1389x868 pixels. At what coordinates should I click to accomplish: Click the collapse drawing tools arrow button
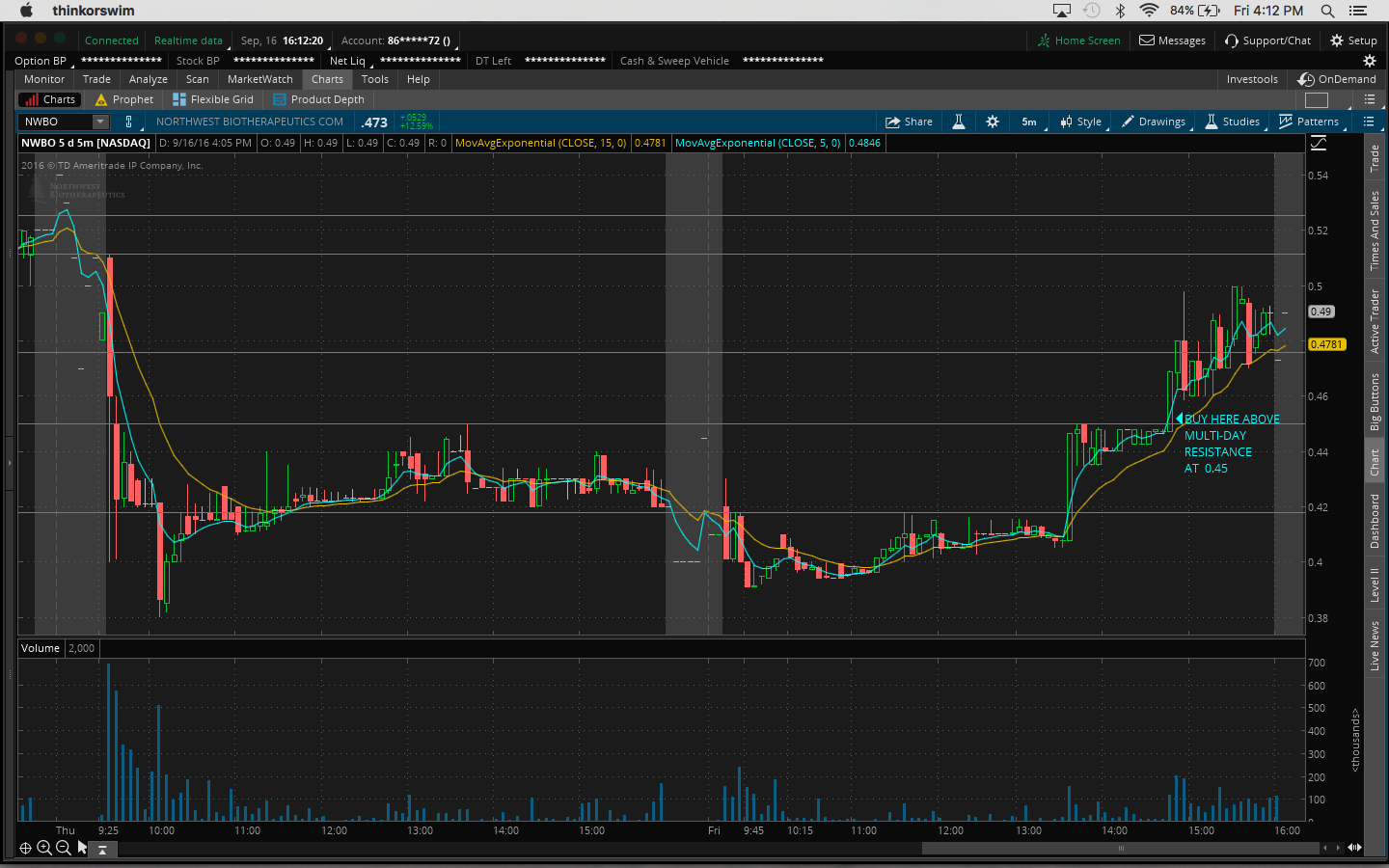(102, 850)
